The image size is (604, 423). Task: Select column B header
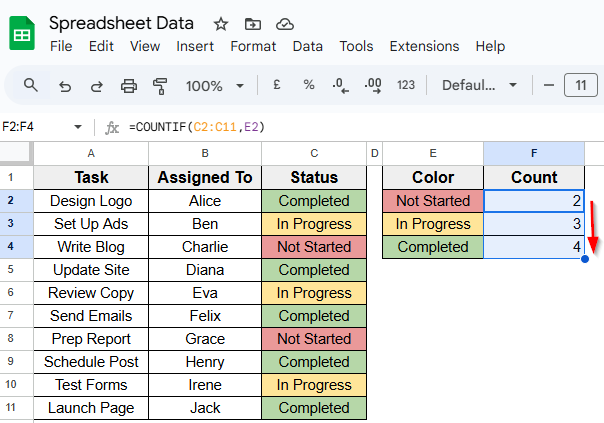[205, 153]
